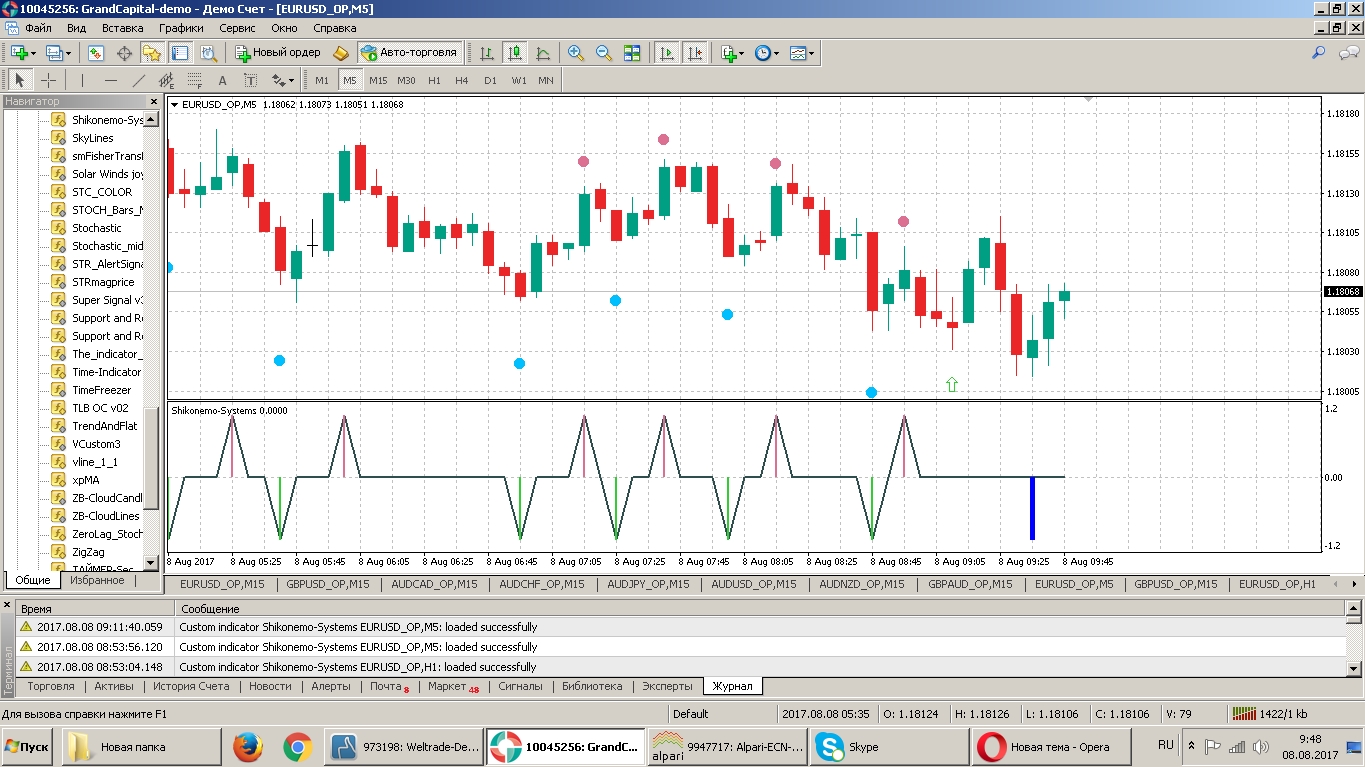This screenshot has width=1365, height=767.
Task: Open the MetaEditor book icon
Action: pyautogui.click(x=340, y=53)
